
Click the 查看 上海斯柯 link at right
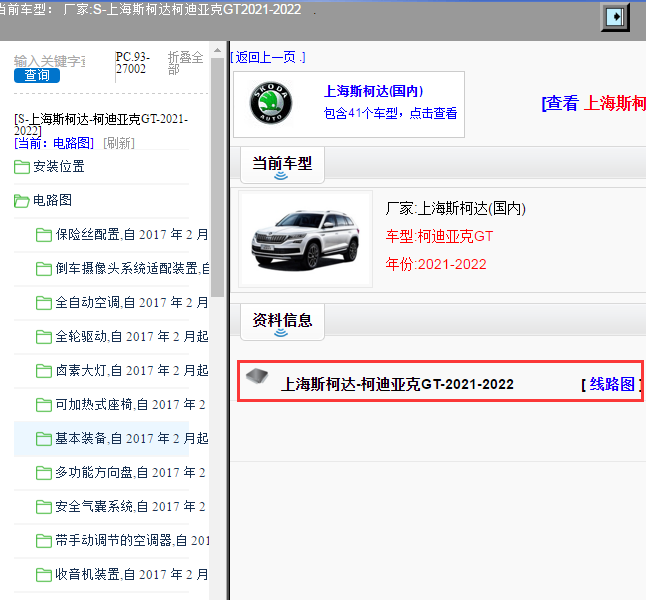[593, 103]
